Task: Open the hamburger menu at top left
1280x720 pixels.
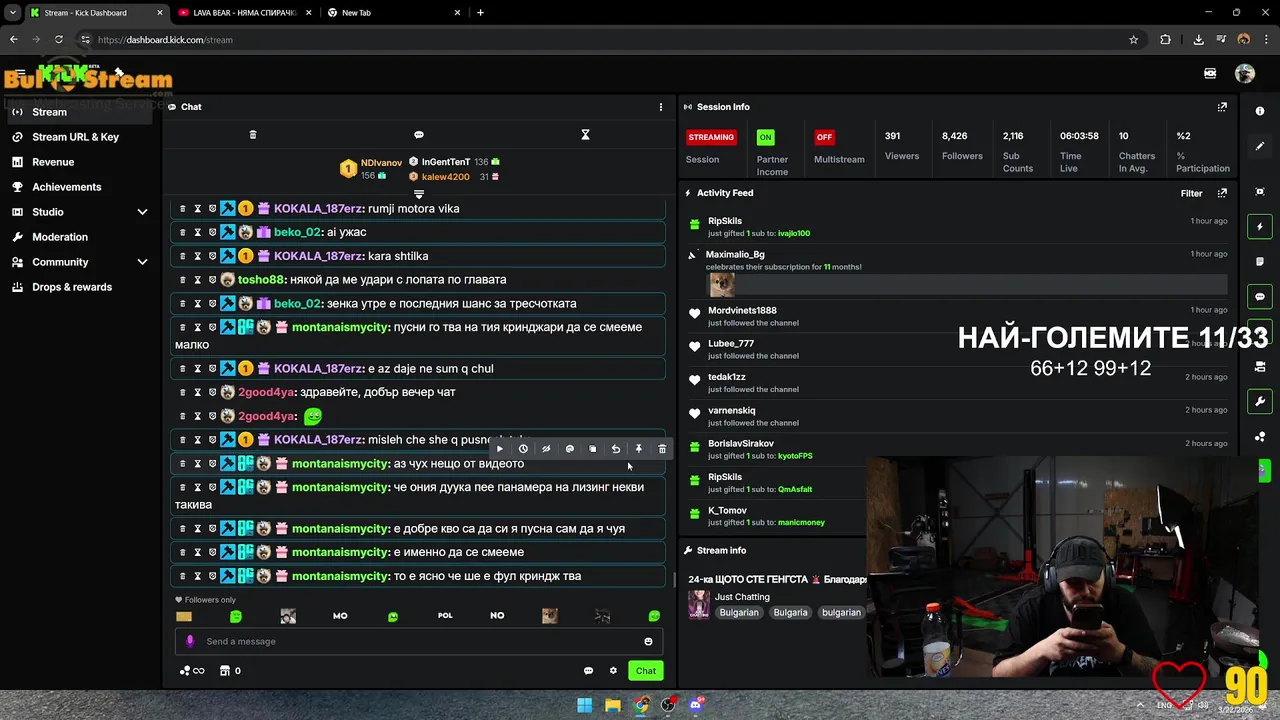Action: [19, 74]
